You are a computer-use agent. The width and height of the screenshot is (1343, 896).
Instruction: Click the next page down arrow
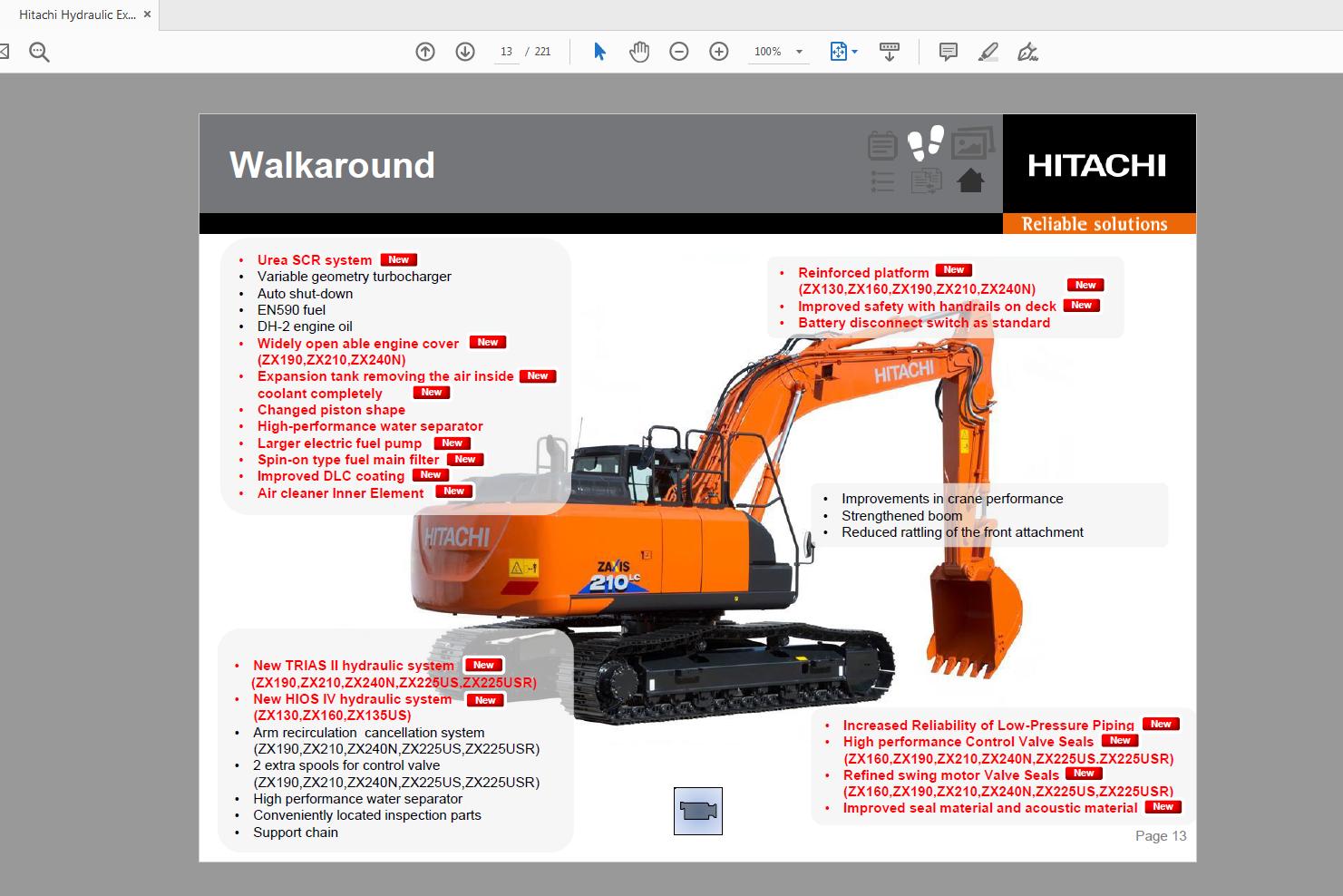click(465, 52)
